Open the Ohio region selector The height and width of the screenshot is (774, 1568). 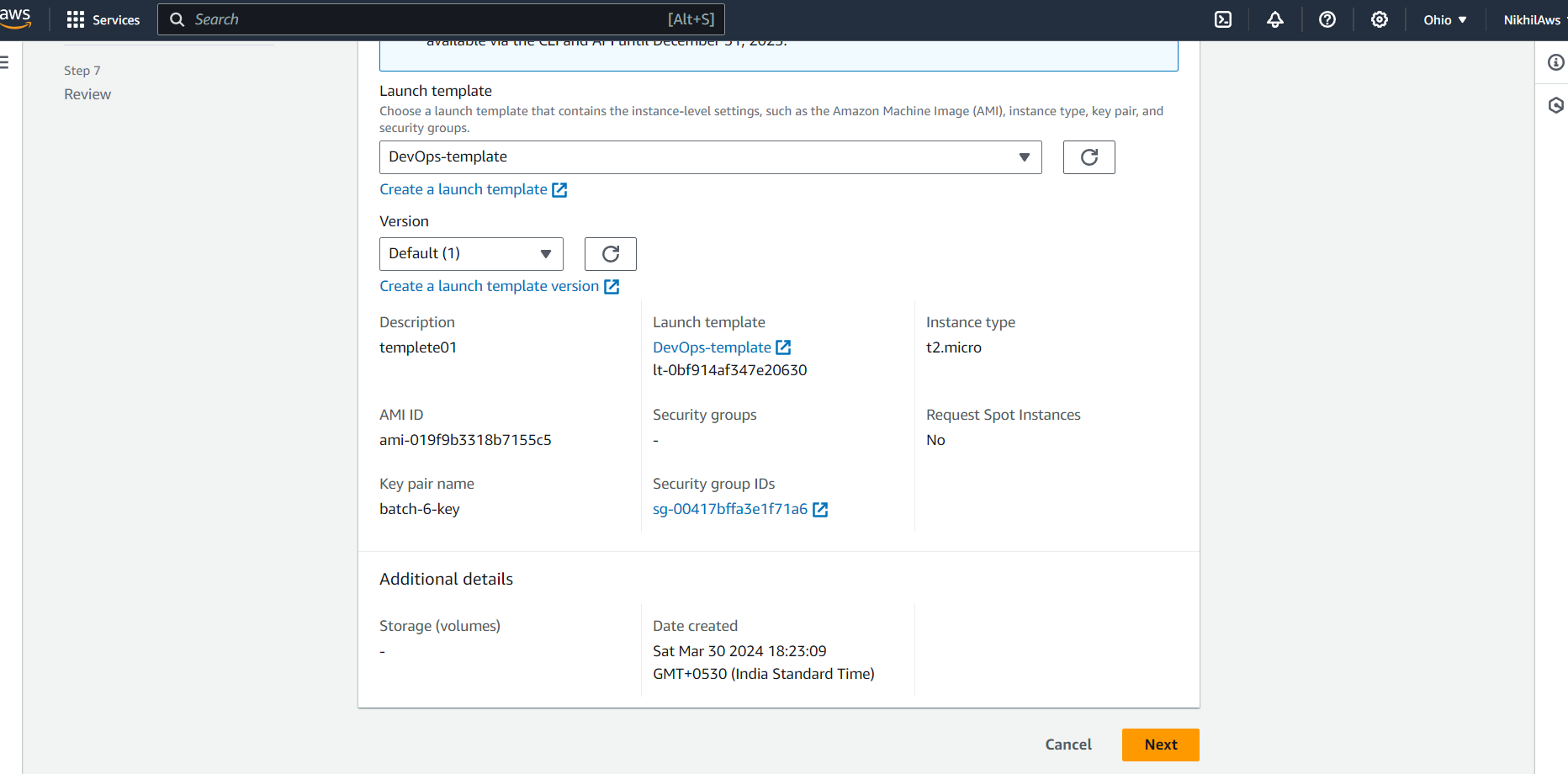(x=1445, y=19)
